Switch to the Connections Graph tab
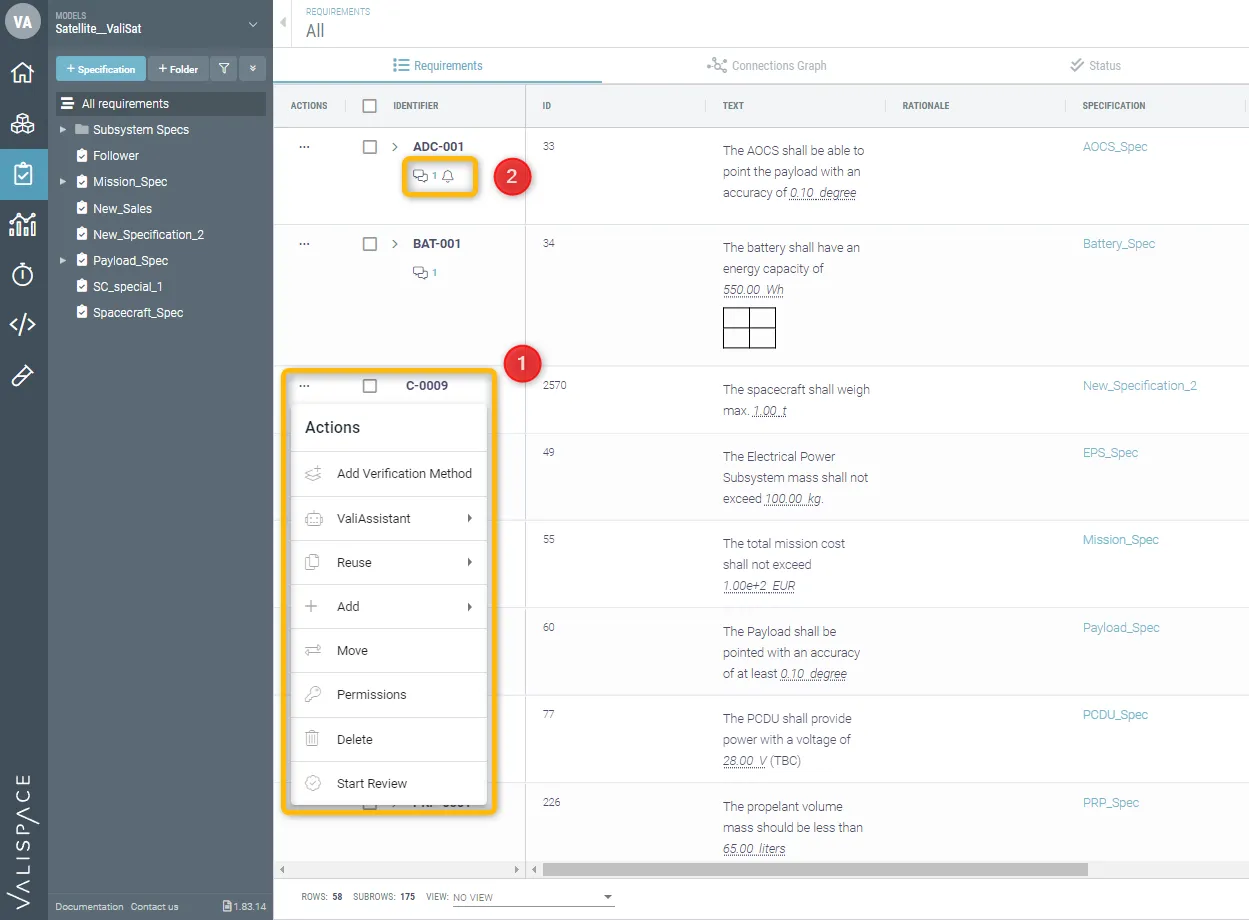This screenshot has height=920, width=1249. pyautogui.click(x=767, y=66)
